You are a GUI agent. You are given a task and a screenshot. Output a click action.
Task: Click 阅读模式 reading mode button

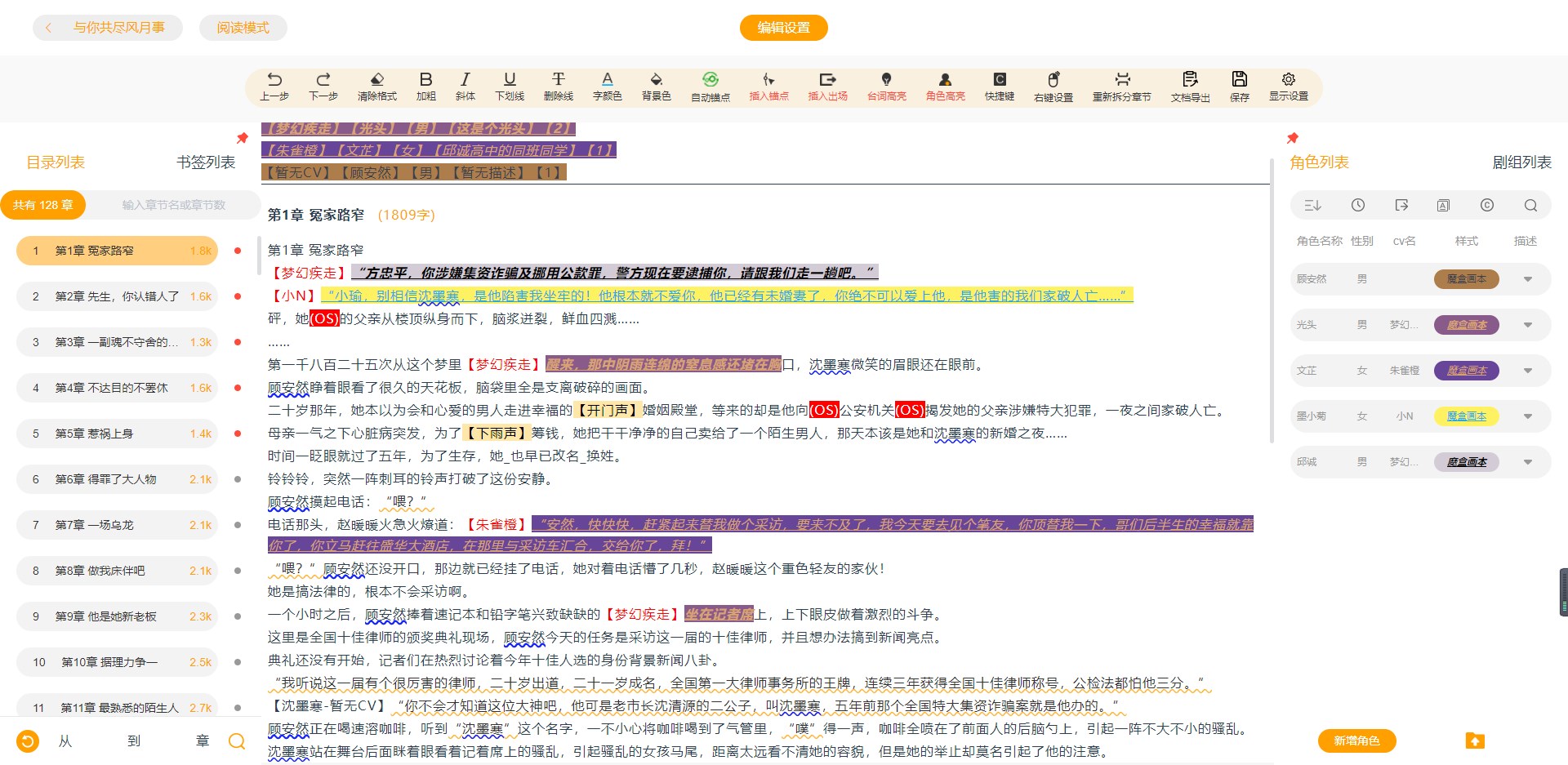243,28
